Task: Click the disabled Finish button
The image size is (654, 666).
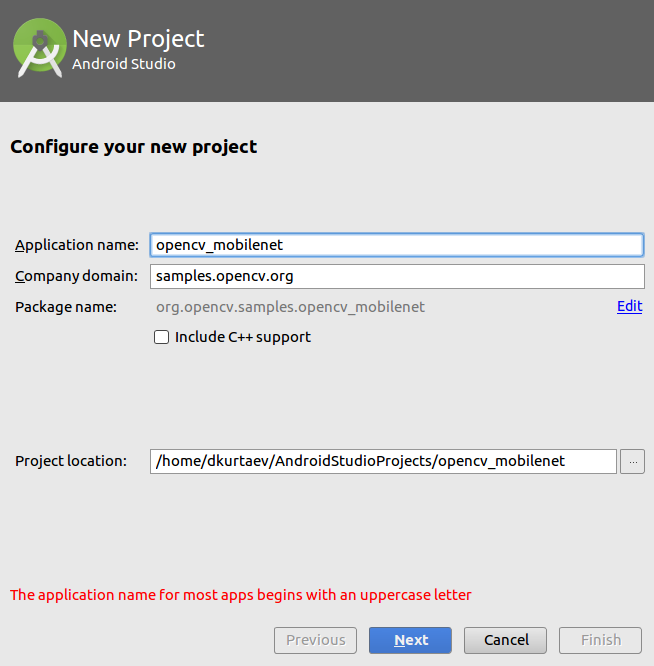Action: click(600, 640)
